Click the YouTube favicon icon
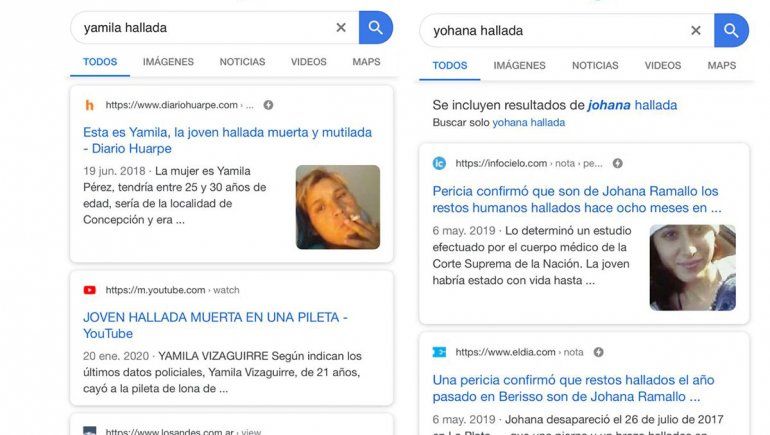 (x=89, y=290)
